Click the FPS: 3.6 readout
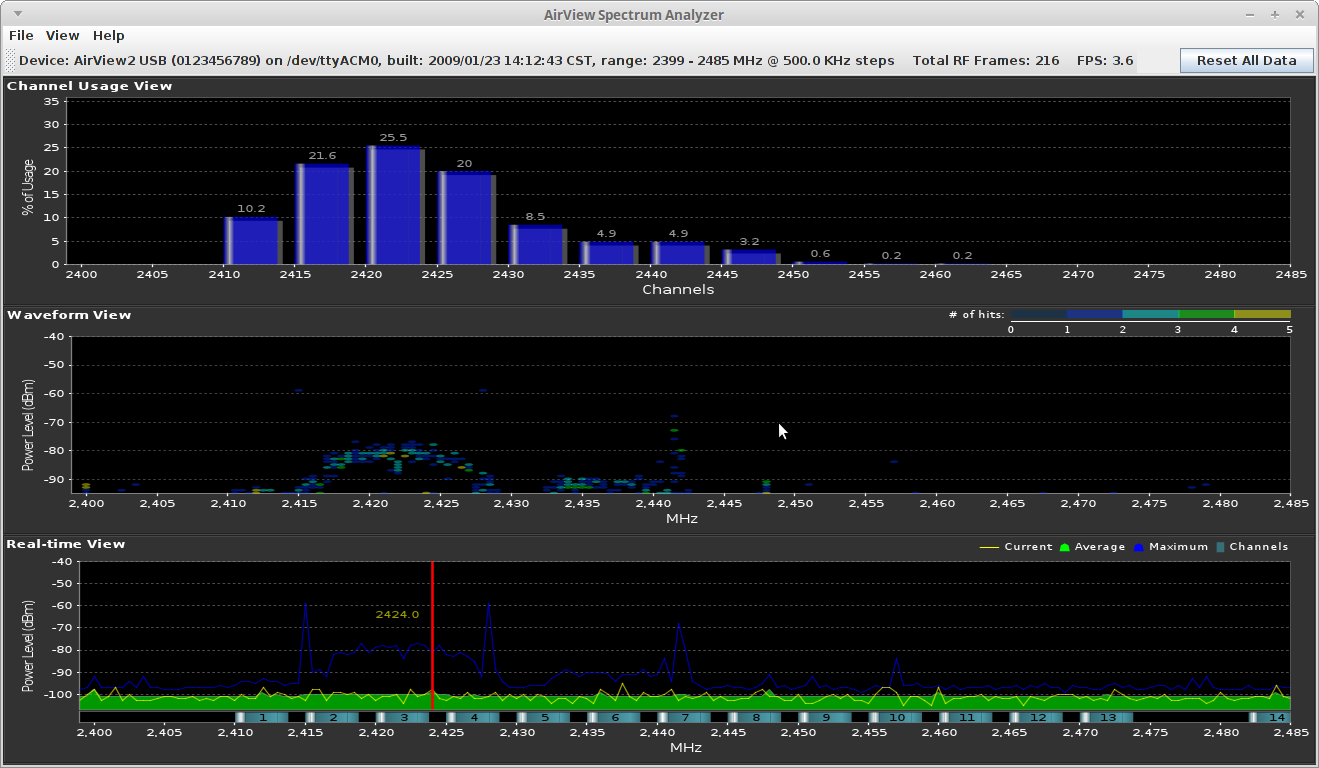Image resolution: width=1319 pixels, height=768 pixels. click(1105, 60)
